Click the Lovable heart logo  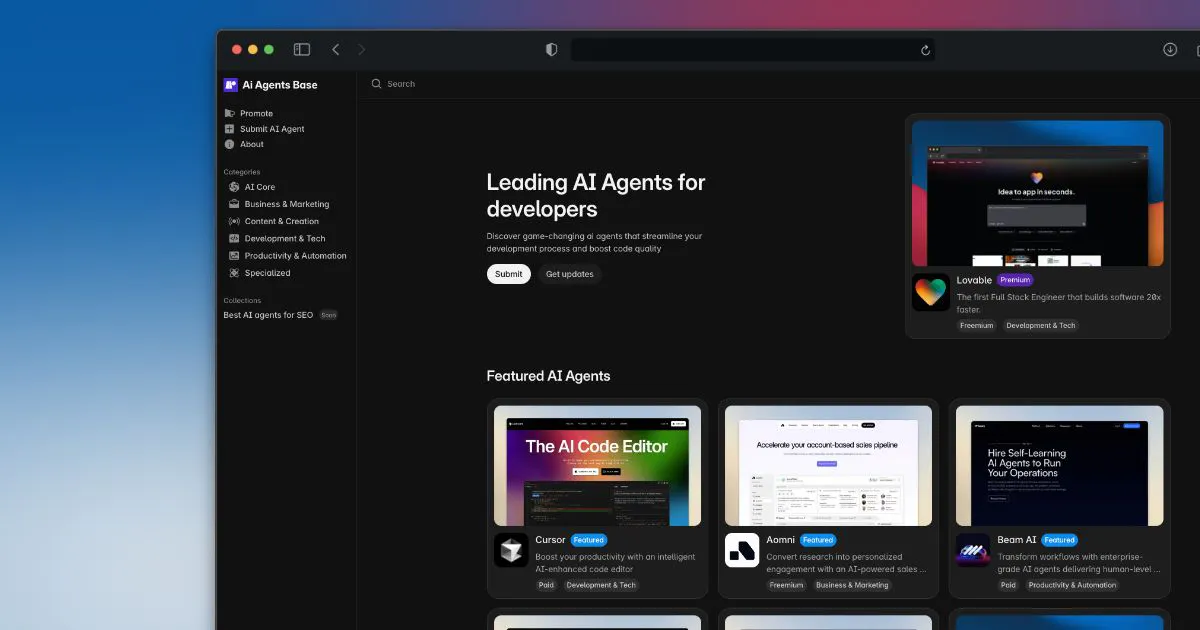click(931, 292)
